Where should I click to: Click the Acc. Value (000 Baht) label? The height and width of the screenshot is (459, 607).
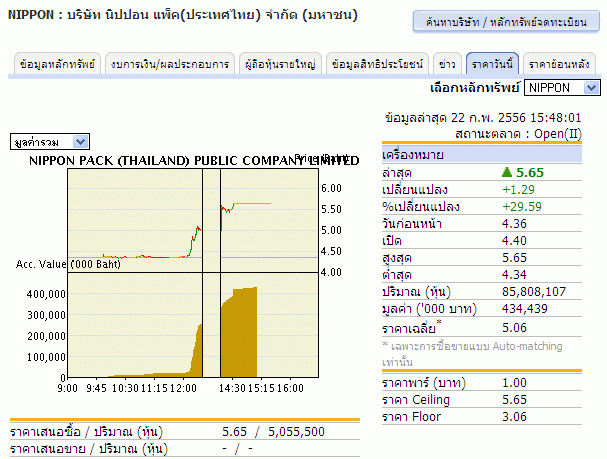tap(68, 264)
